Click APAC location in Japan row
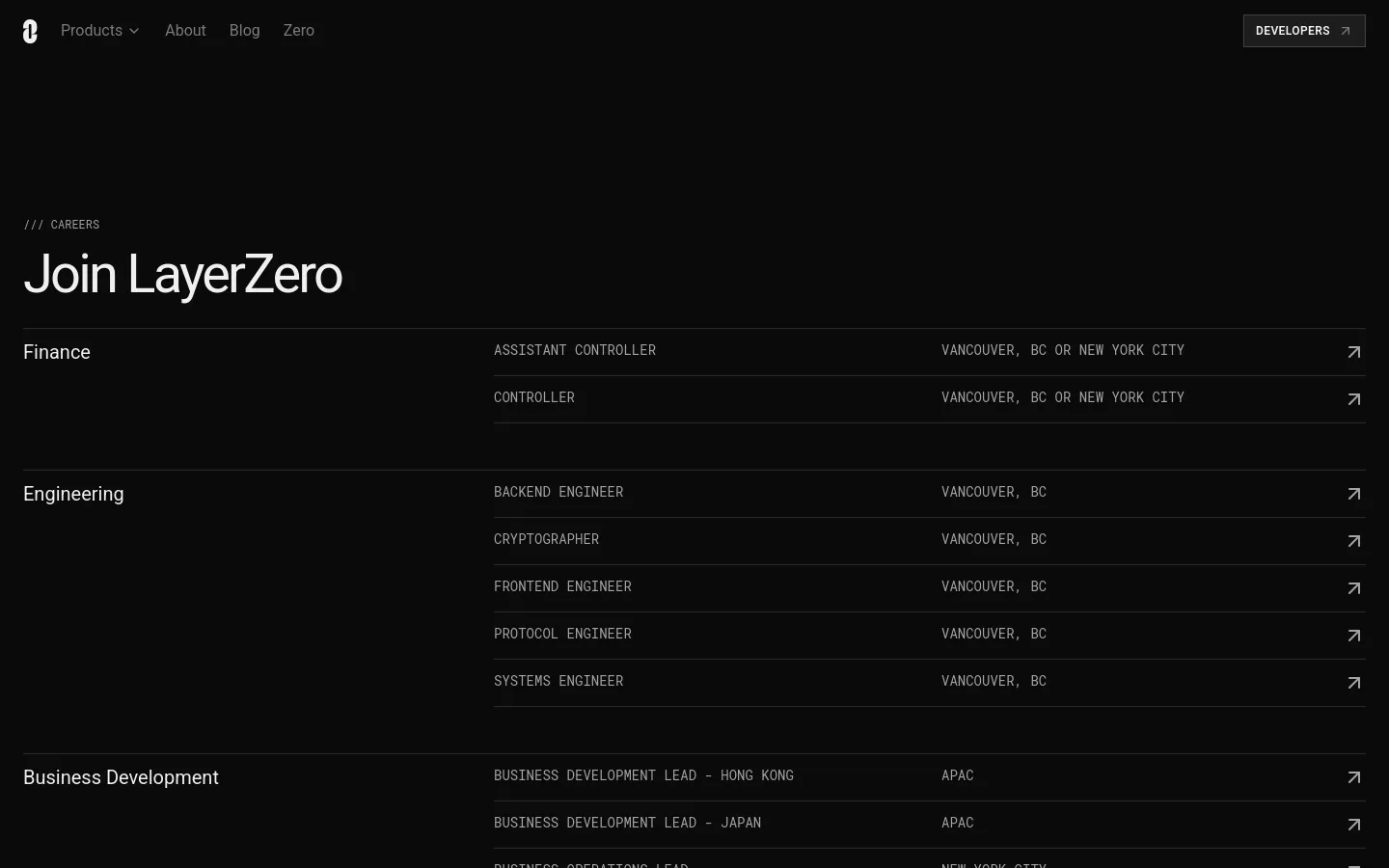This screenshot has height=868, width=1389. 958,823
